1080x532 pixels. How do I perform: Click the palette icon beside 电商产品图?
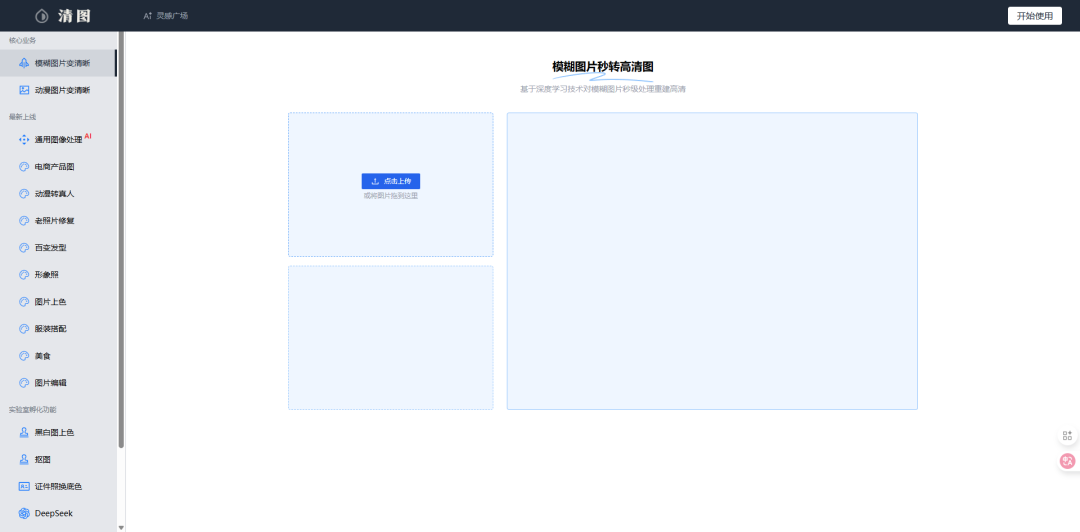click(x=24, y=167)
